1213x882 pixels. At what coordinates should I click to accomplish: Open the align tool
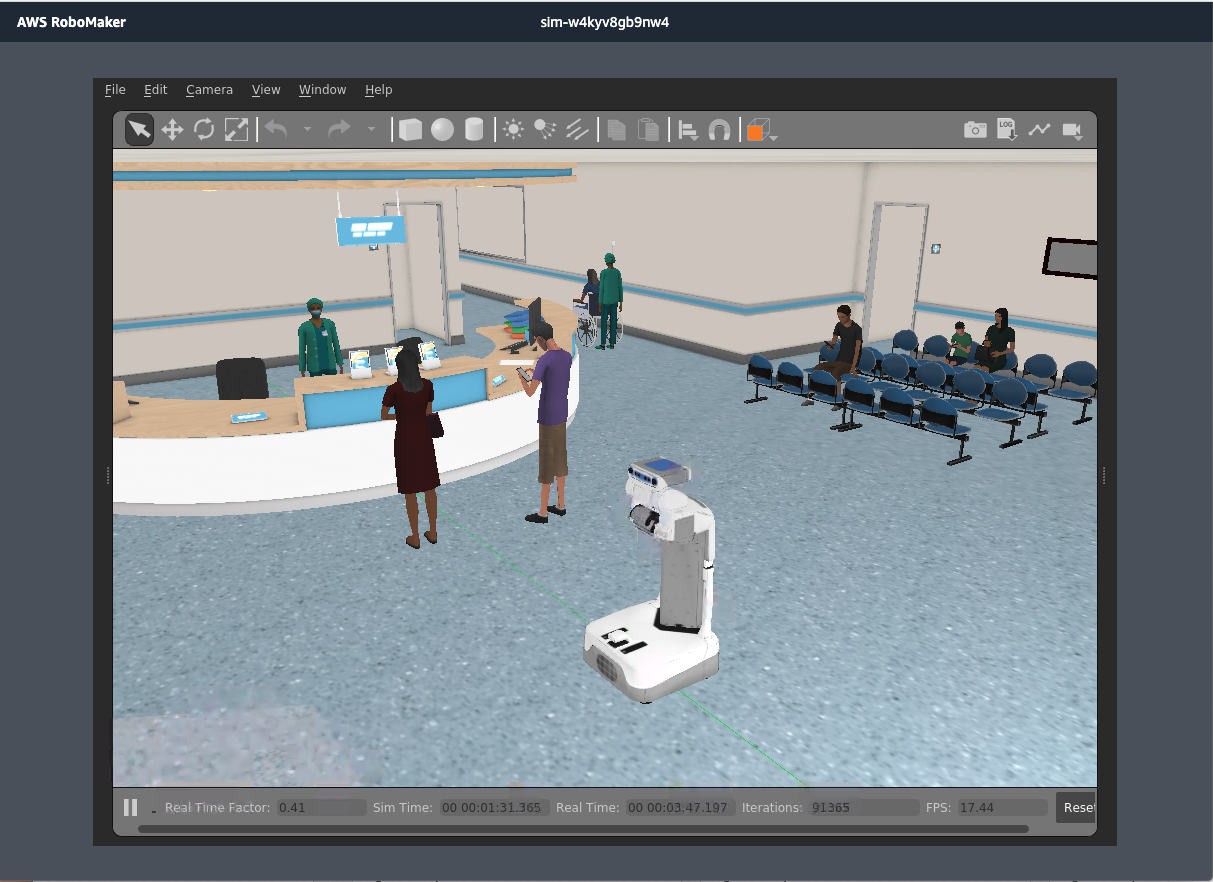click(688, 130)
